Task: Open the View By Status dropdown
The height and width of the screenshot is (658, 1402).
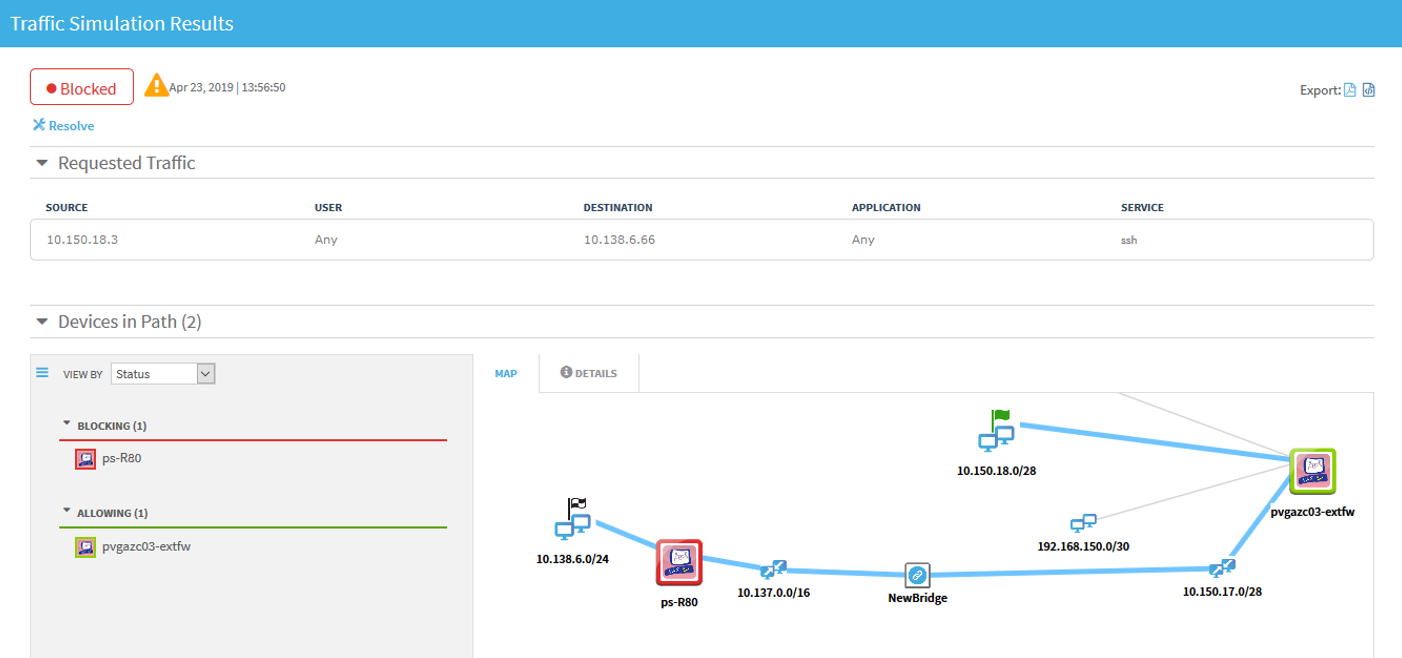Action: pos(163,374)
